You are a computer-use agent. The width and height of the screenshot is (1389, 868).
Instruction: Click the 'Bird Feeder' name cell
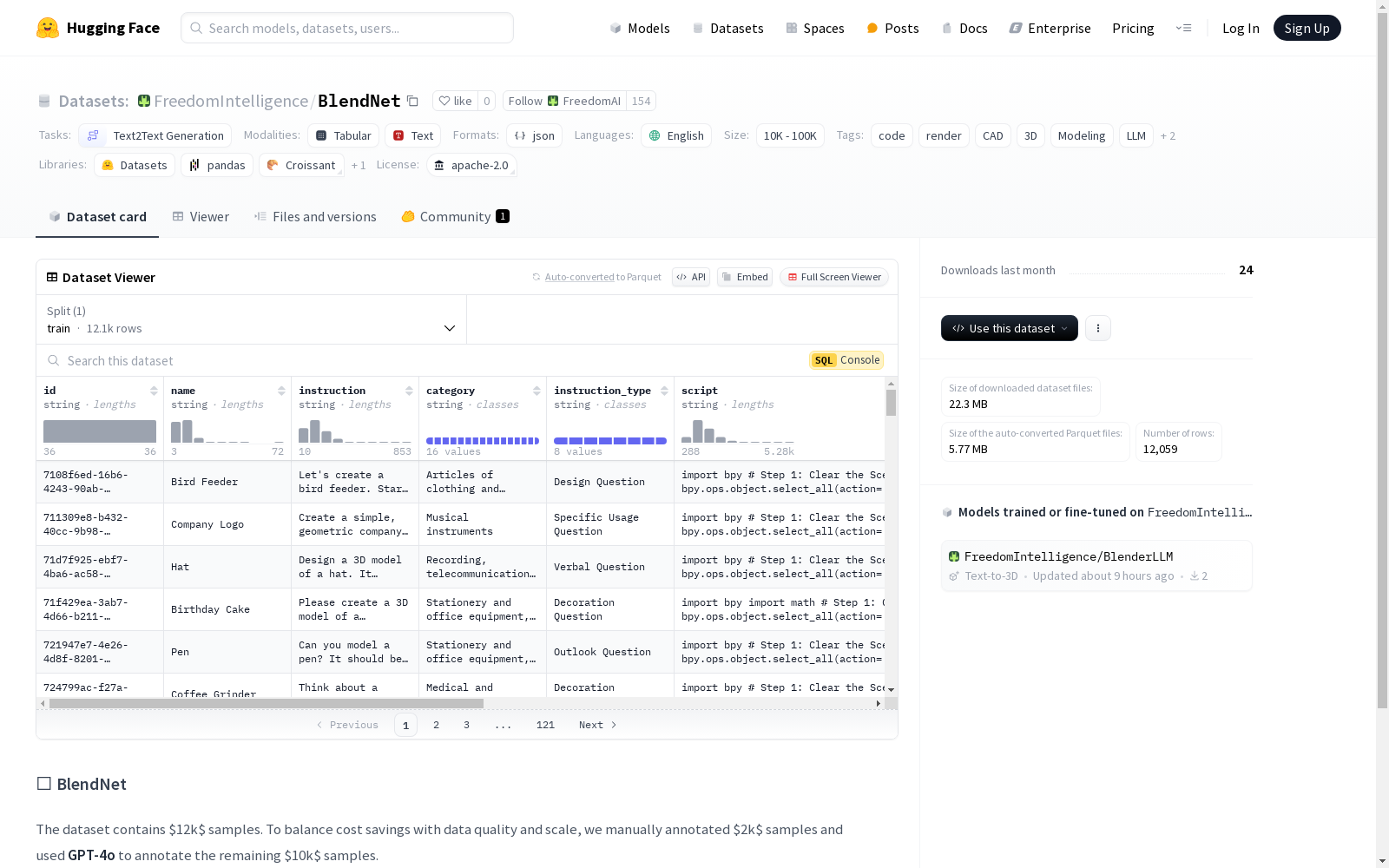tap(227, 482)
